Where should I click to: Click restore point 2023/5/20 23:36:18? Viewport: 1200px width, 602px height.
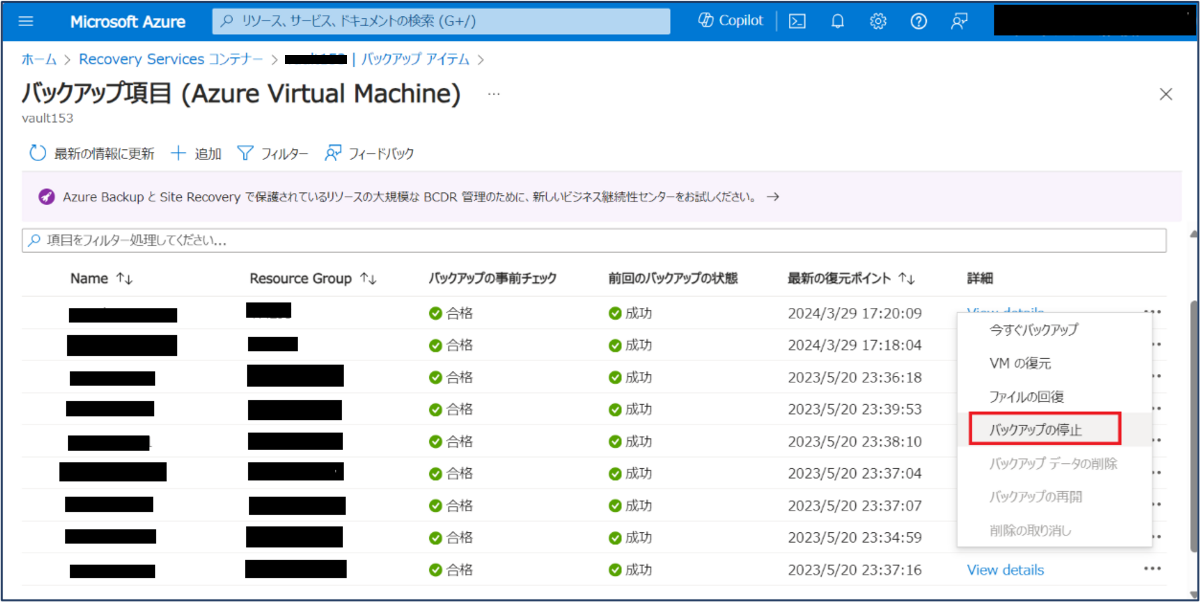[x=854, y=377]
